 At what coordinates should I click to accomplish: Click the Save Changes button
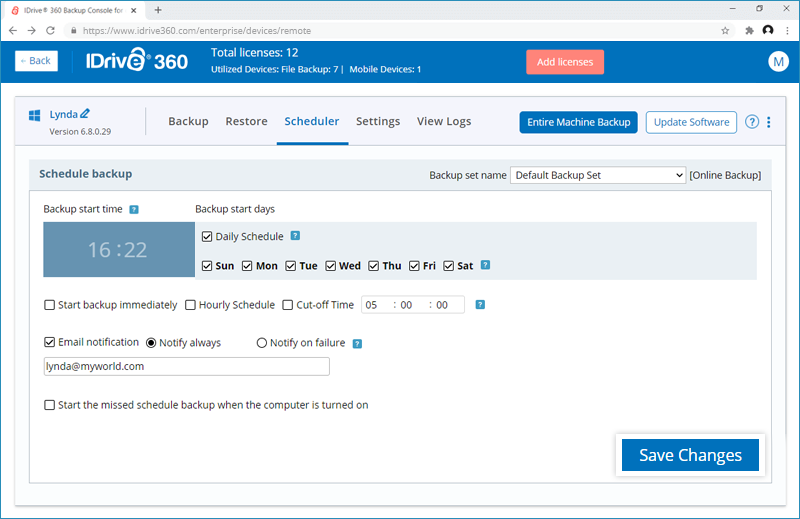click(690, 455)
